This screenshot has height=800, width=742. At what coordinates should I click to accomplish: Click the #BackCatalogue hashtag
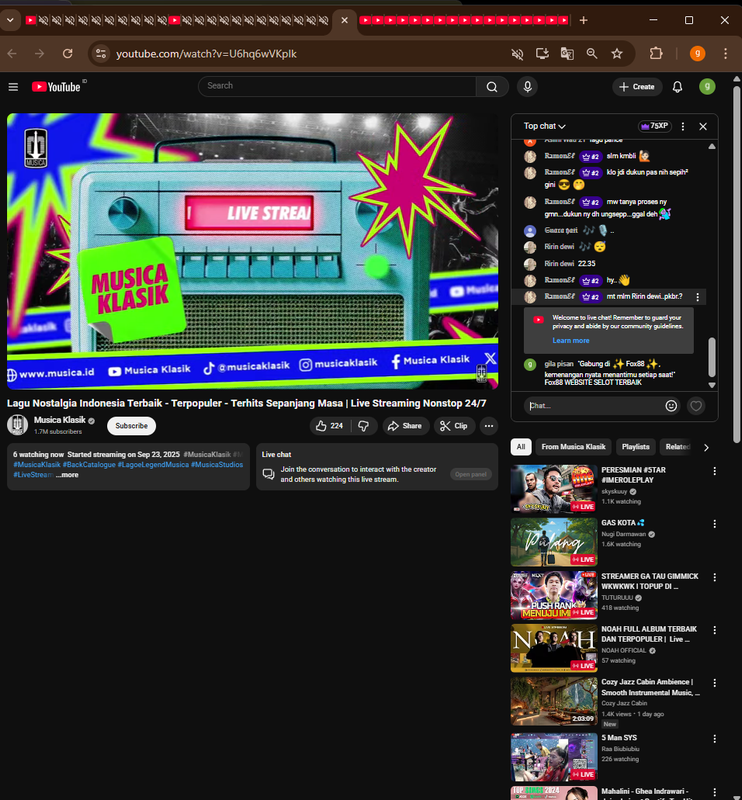89,465
